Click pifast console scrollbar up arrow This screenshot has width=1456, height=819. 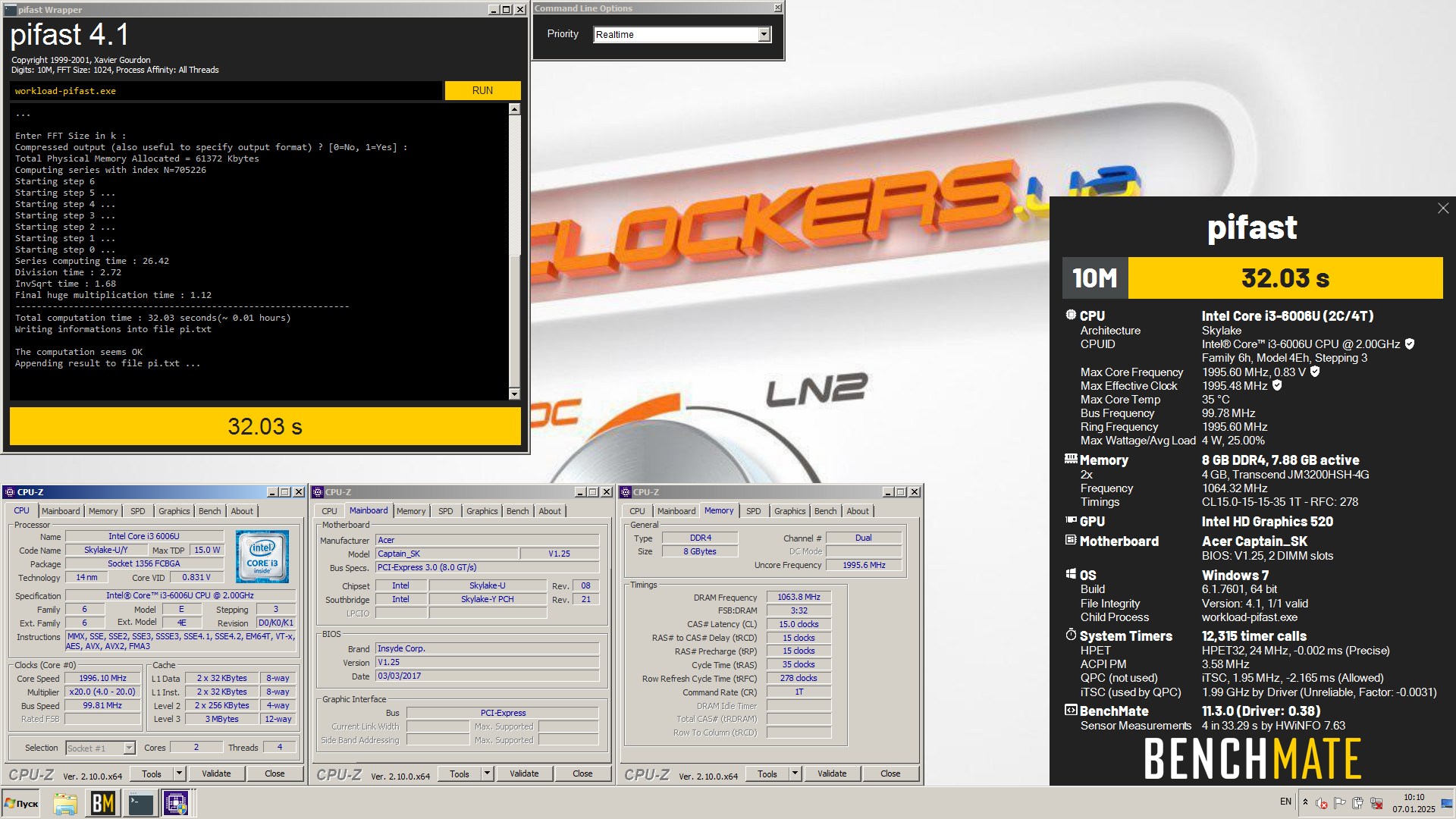514,109
